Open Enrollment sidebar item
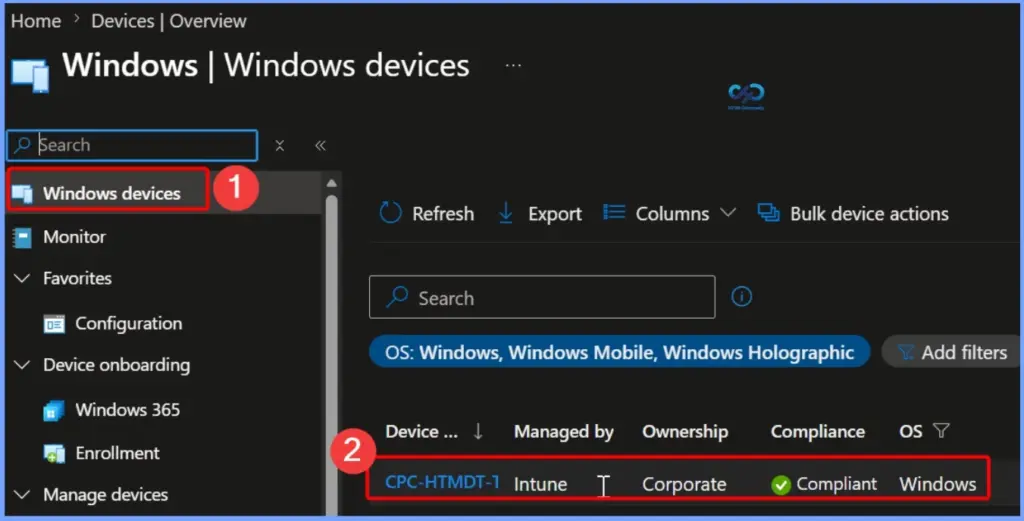Screen dimensions: 1024x521 point(118,453)
